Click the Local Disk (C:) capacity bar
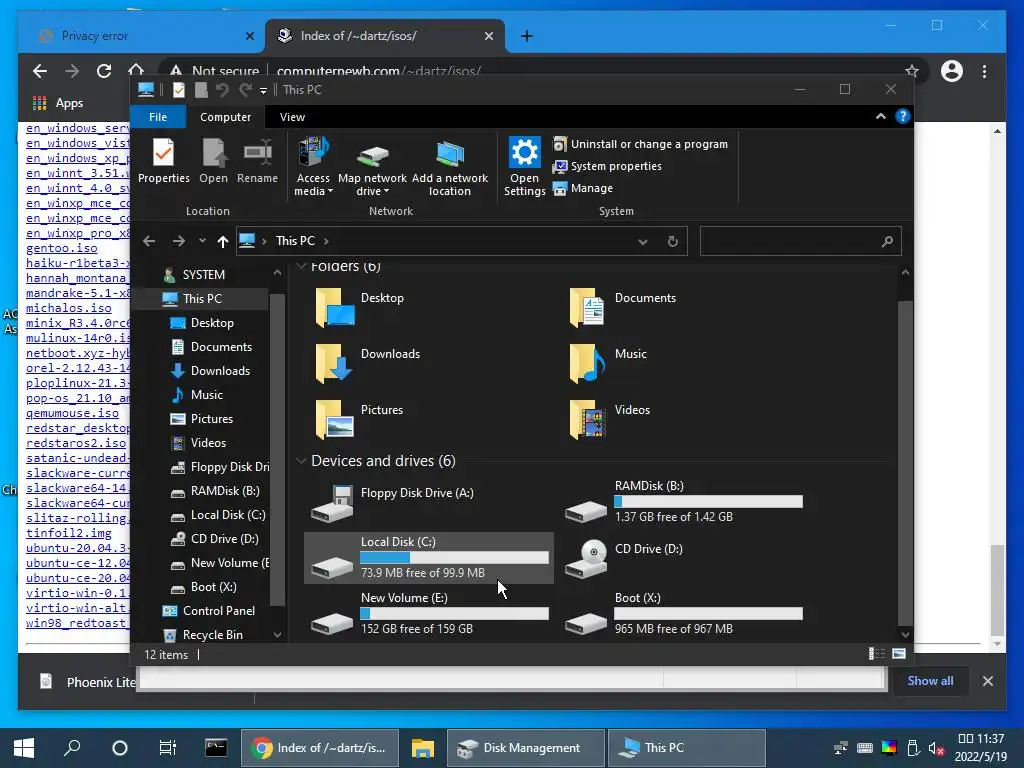Image resolution: width=1024 pixels, height=768 pixels. (455, 558)
